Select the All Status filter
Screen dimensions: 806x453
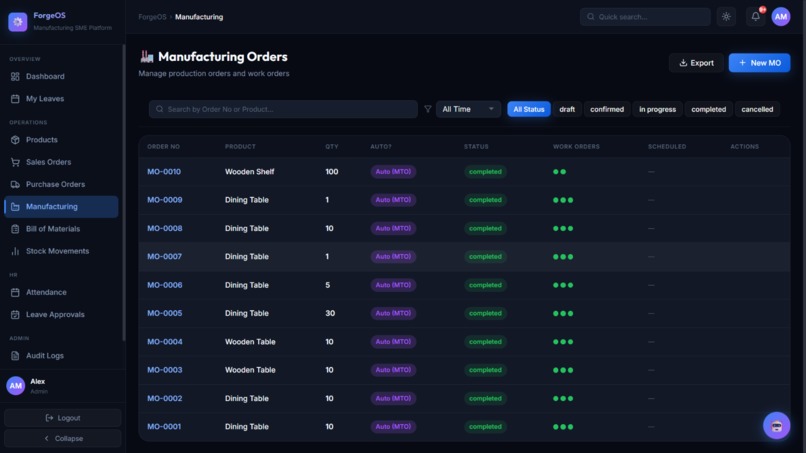[x=528, y=109]
